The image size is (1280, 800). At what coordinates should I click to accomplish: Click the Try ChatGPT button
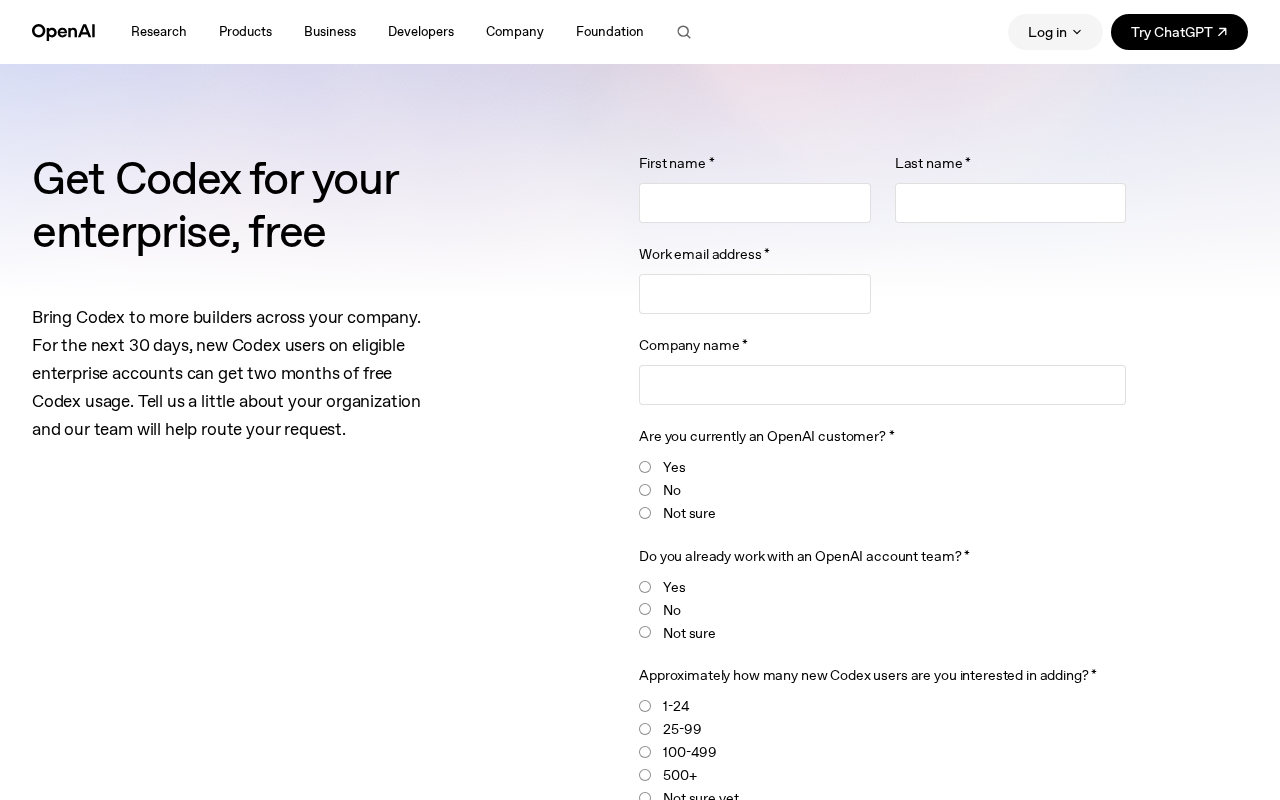(1179, 32)
